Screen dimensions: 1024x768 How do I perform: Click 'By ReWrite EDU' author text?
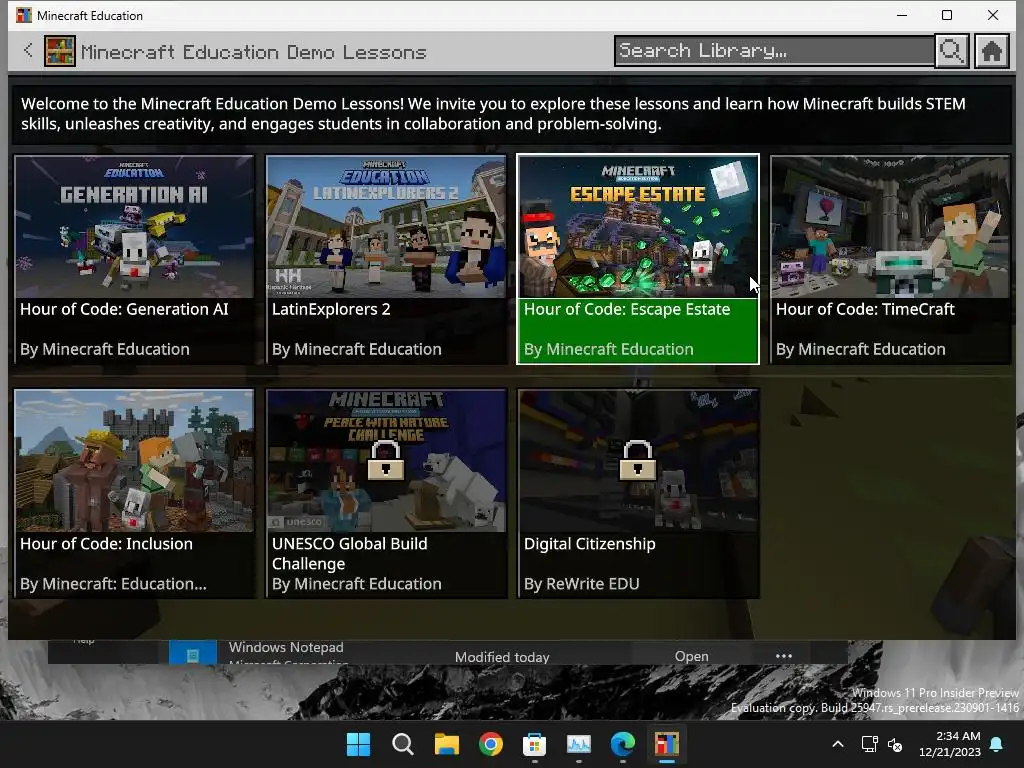click(581, 584)
